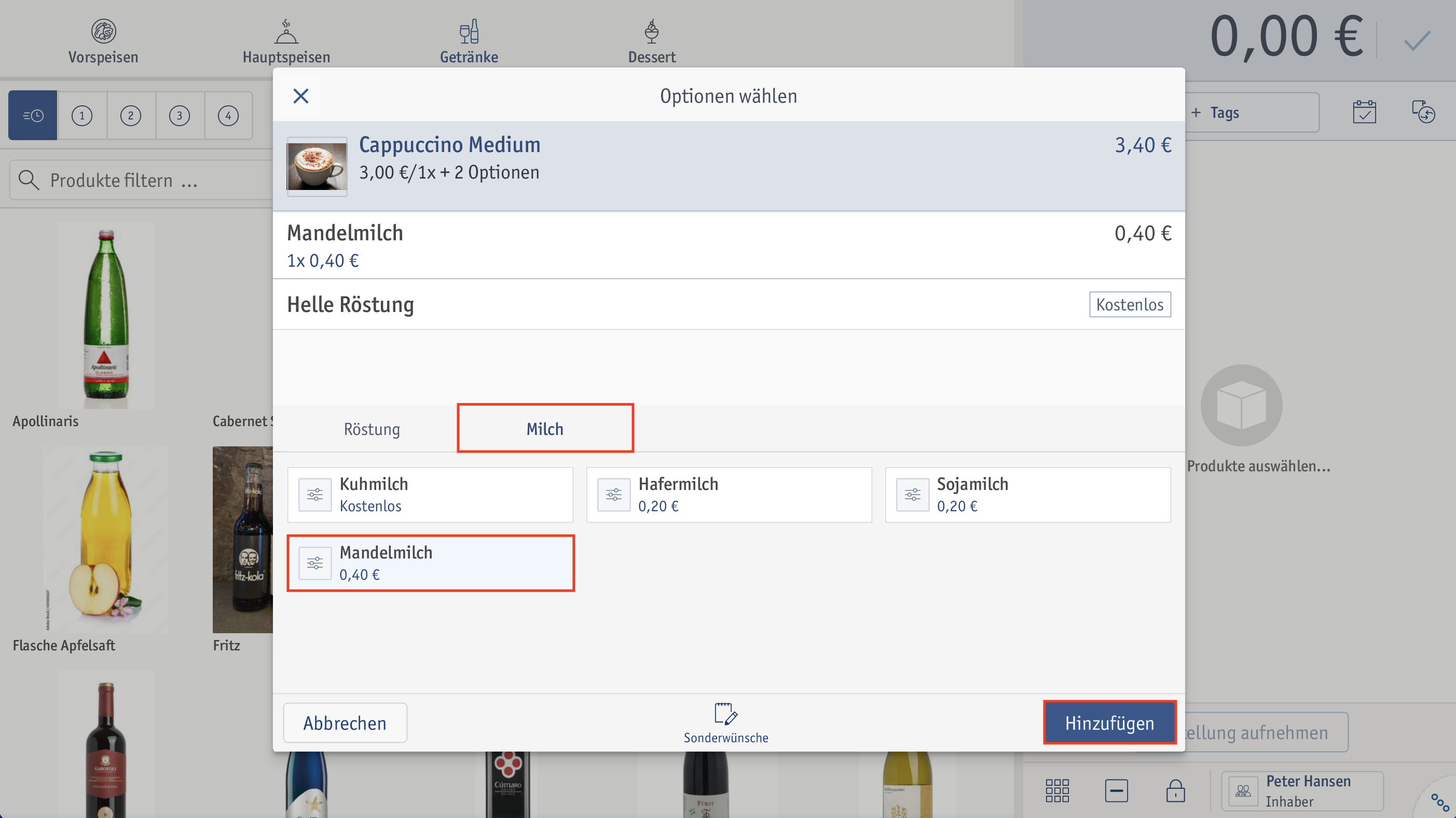Select course number 4

(x=228, y=115)
